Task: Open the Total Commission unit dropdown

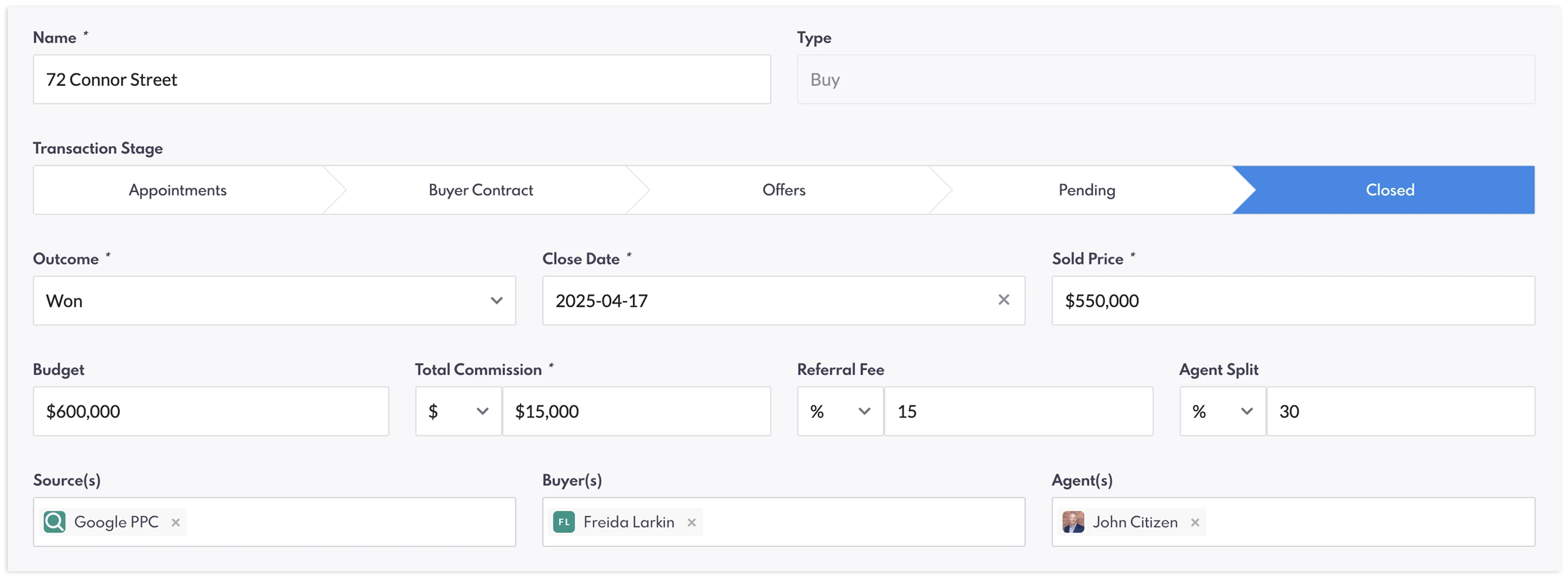Action: point(458,411)
